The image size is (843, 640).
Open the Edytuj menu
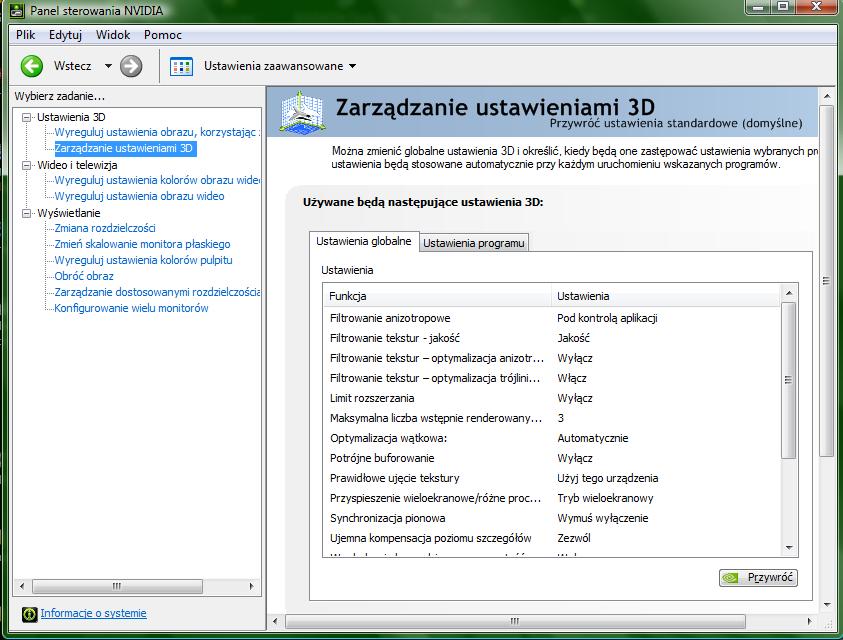coord(65,35)
